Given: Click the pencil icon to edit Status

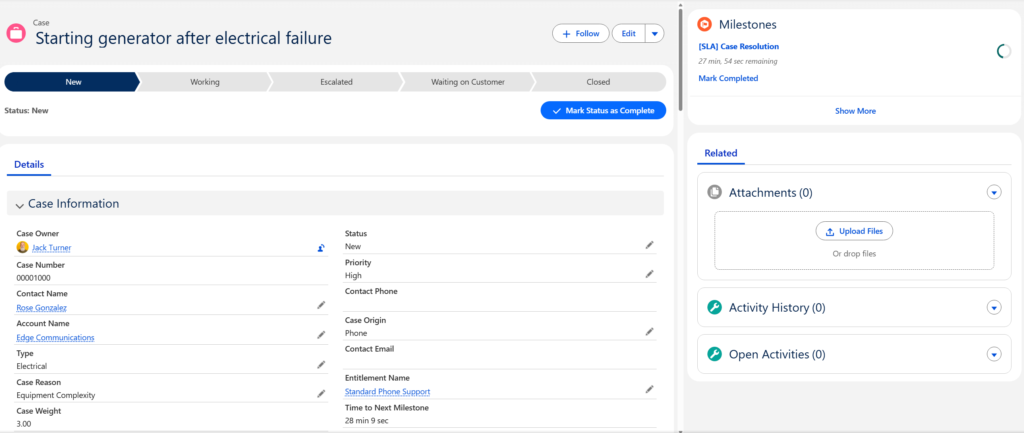Looking at the screenshot, I should [x=649, y=244].
